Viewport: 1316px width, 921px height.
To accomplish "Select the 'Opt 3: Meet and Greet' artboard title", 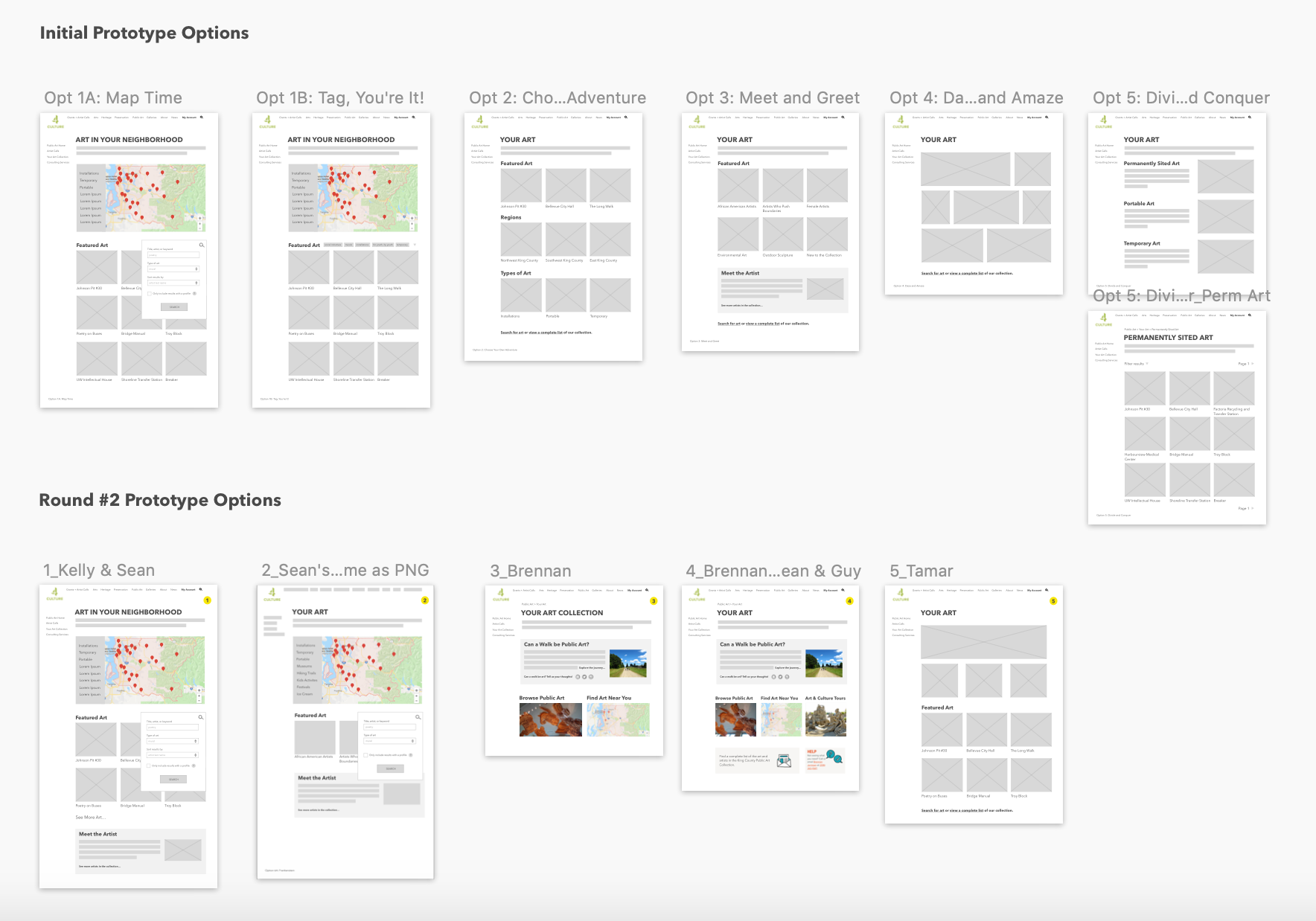I will coord(773,98).
